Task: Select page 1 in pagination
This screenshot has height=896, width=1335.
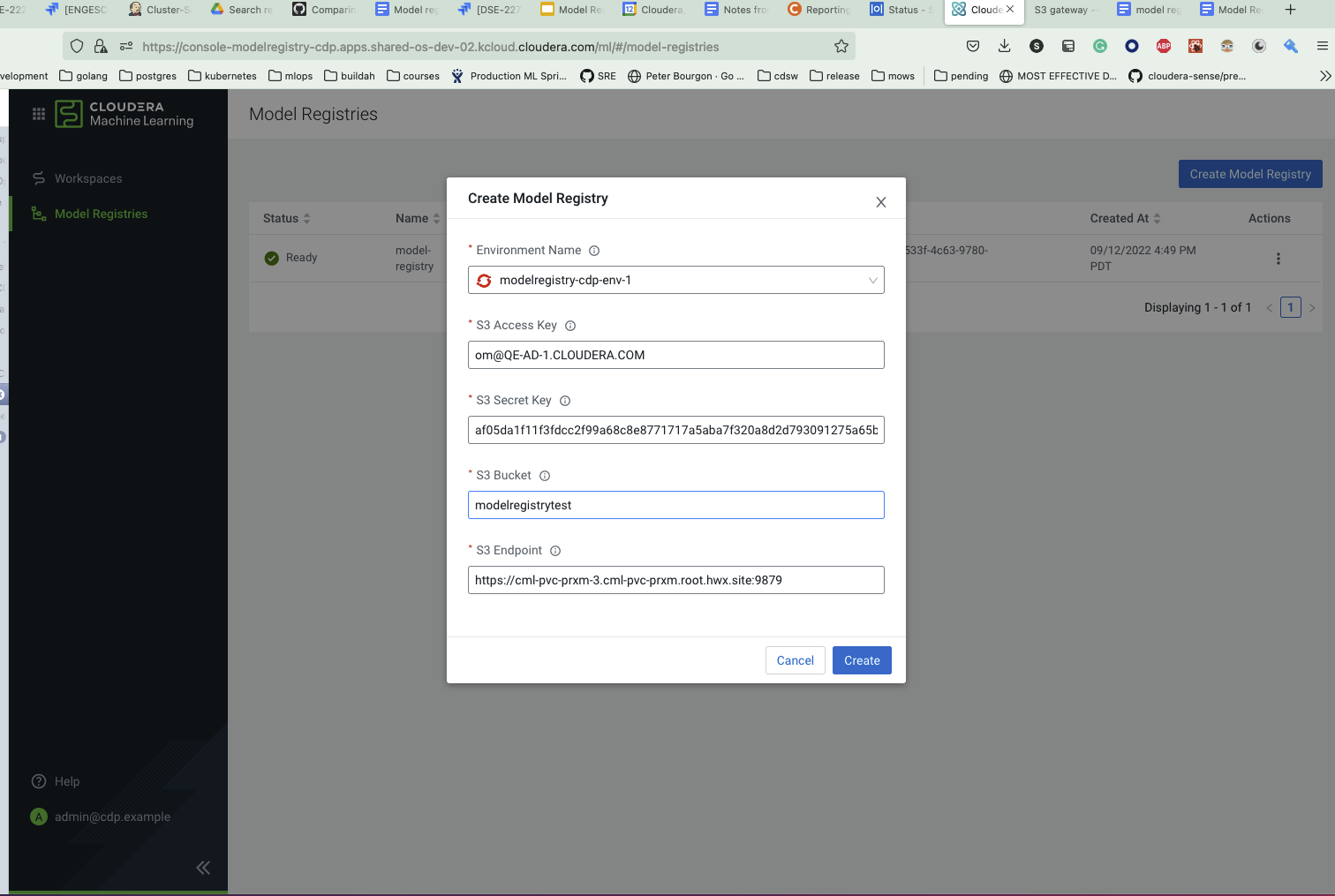Action: pyautogui.click(x=1291, y=308)
